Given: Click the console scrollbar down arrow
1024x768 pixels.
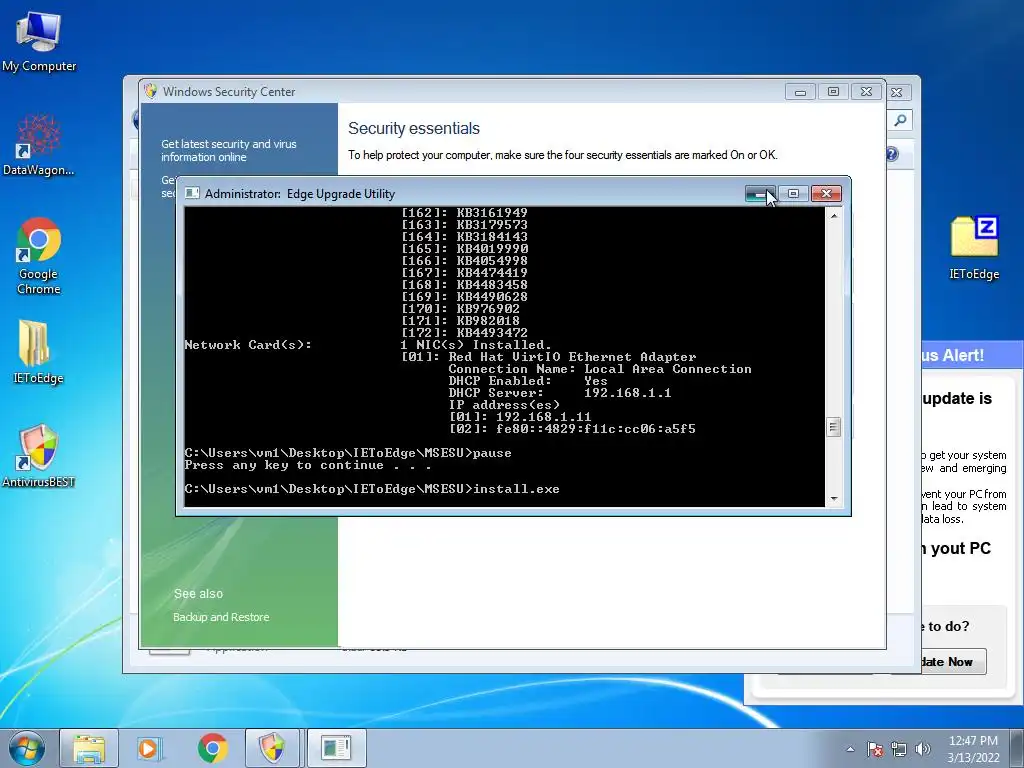Looking at the screenshot, I should point(834,498).
